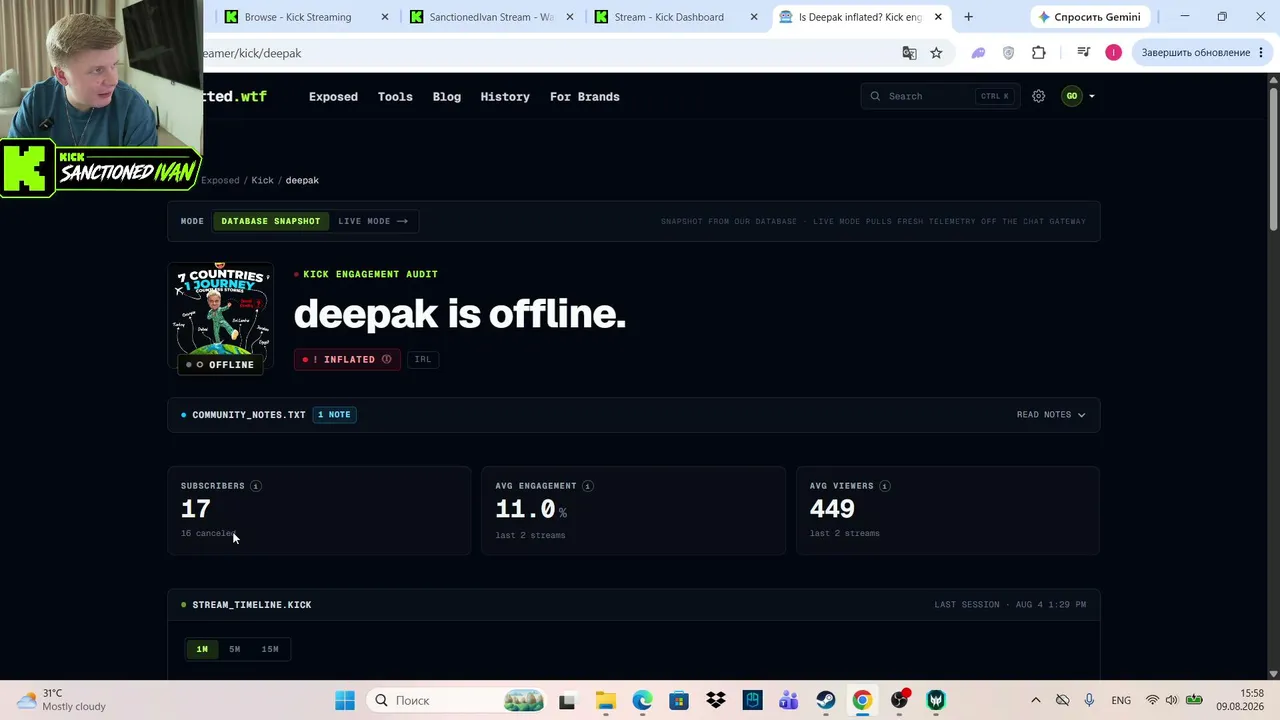
Task: Select Database Snapshot mode
Action: tap(271, 221)
